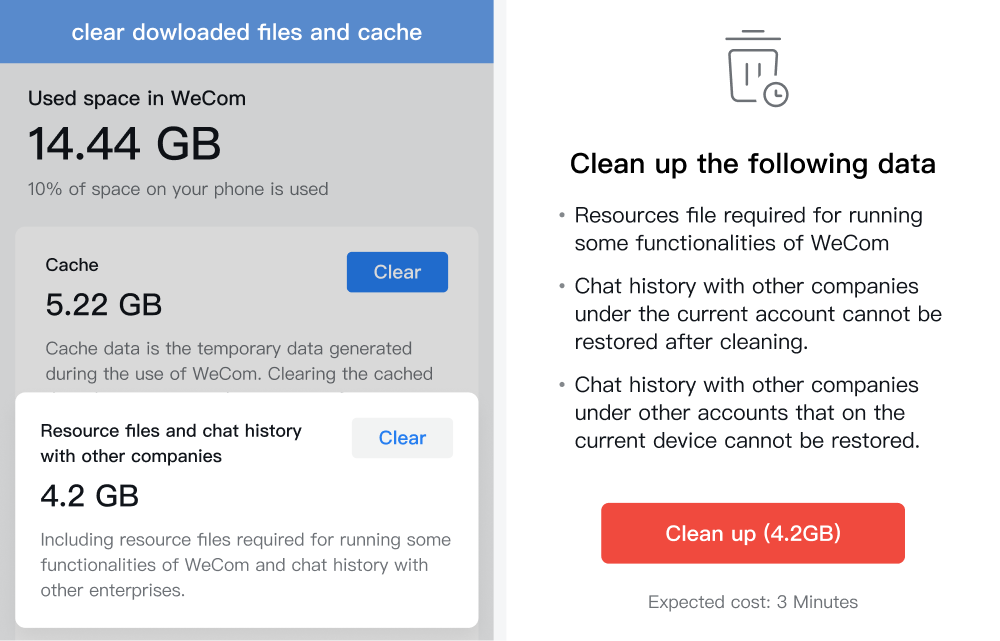Select the Resource files and chat history heading
Image resolution: width=1000 pixels, height=641 pixels.
(171, 443)
